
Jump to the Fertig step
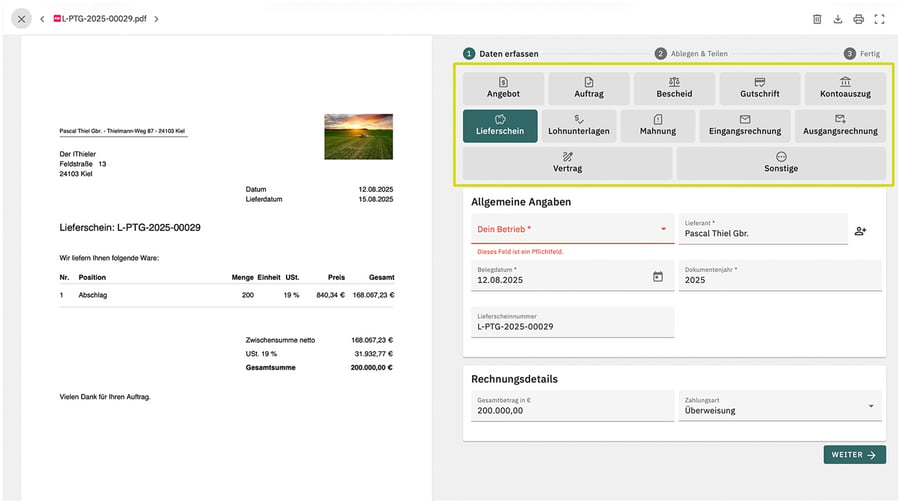click(x=862, y=53)
